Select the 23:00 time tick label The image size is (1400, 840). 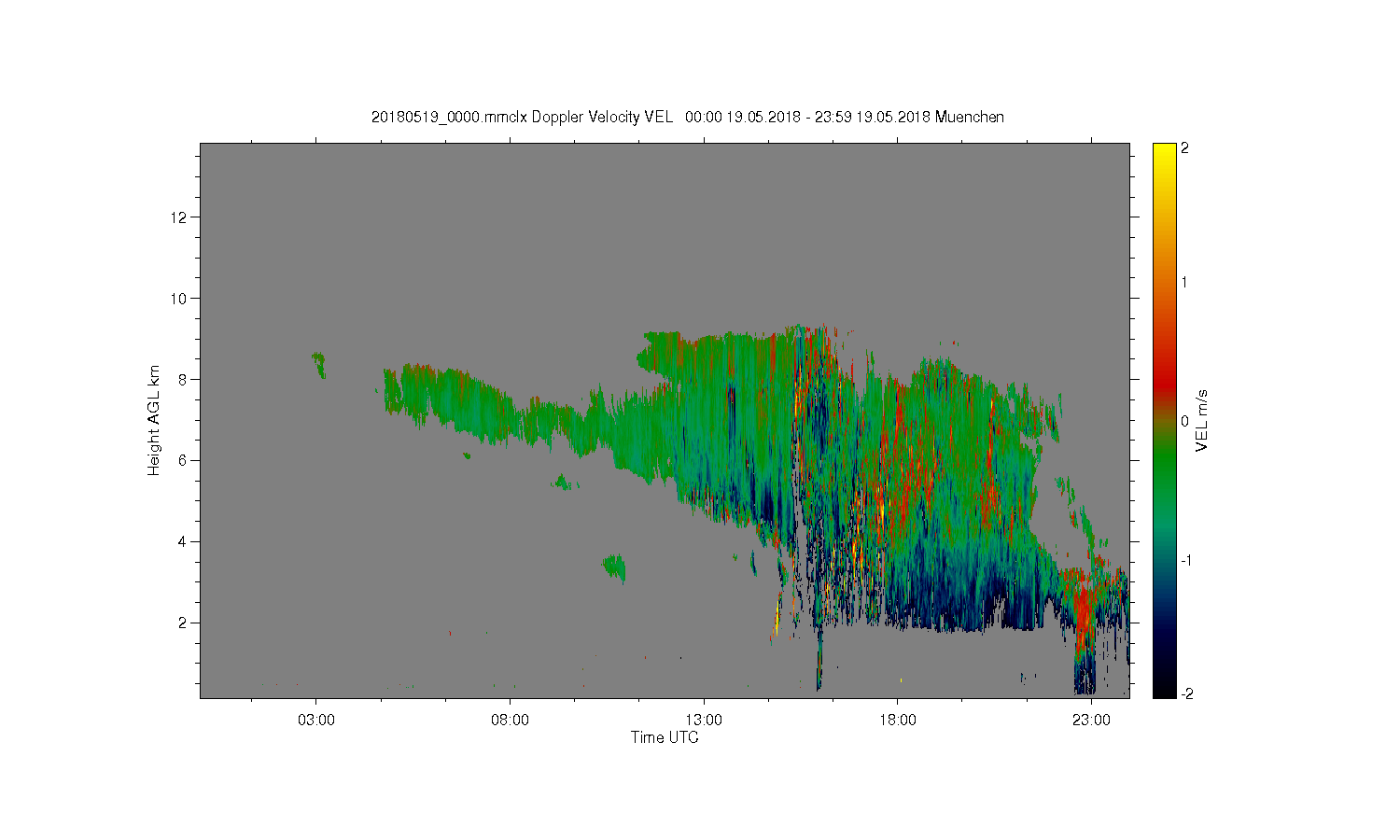point(1091,720)
